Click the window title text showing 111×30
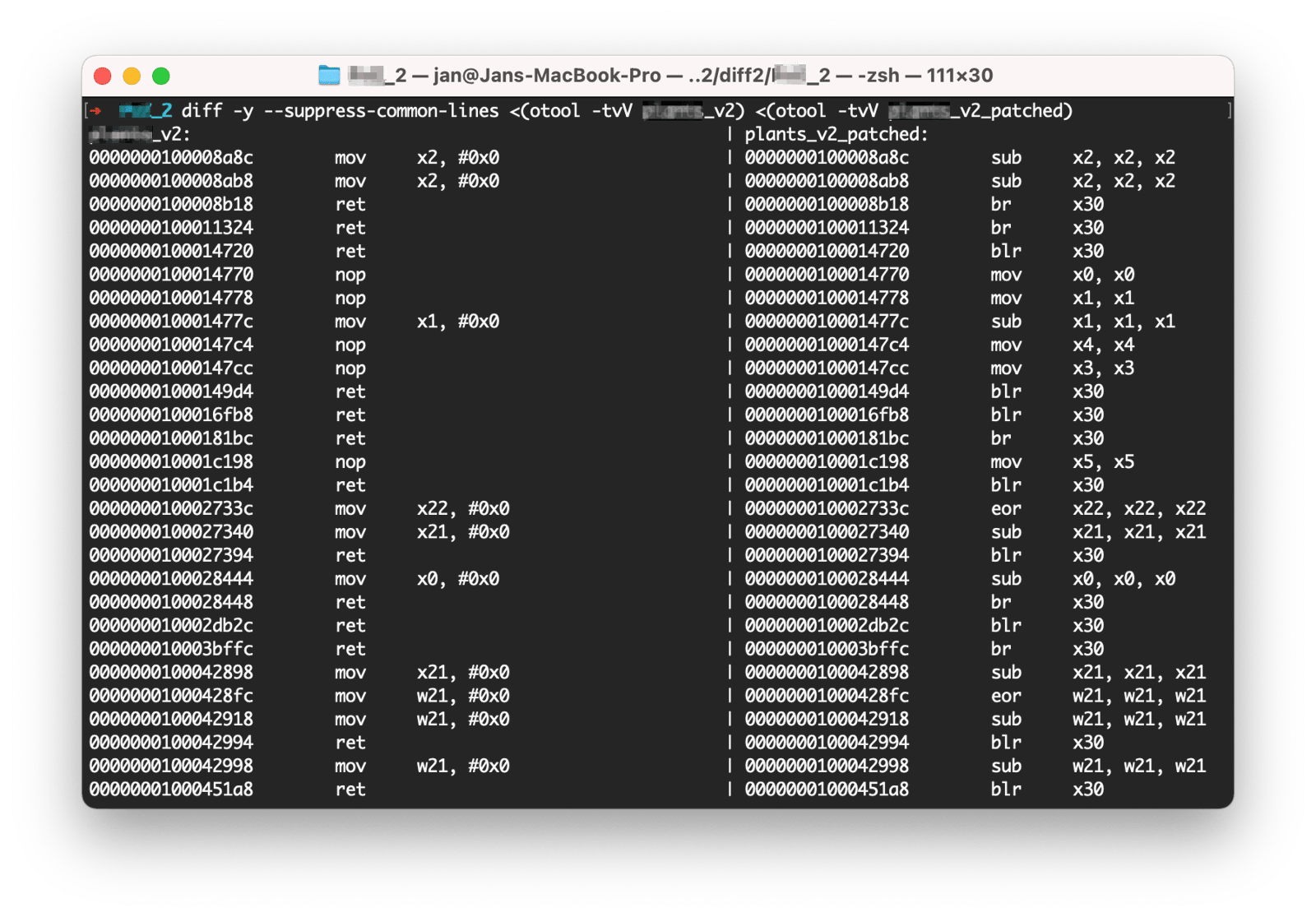This screenshot has height=917, width=1316. point(959,76)
